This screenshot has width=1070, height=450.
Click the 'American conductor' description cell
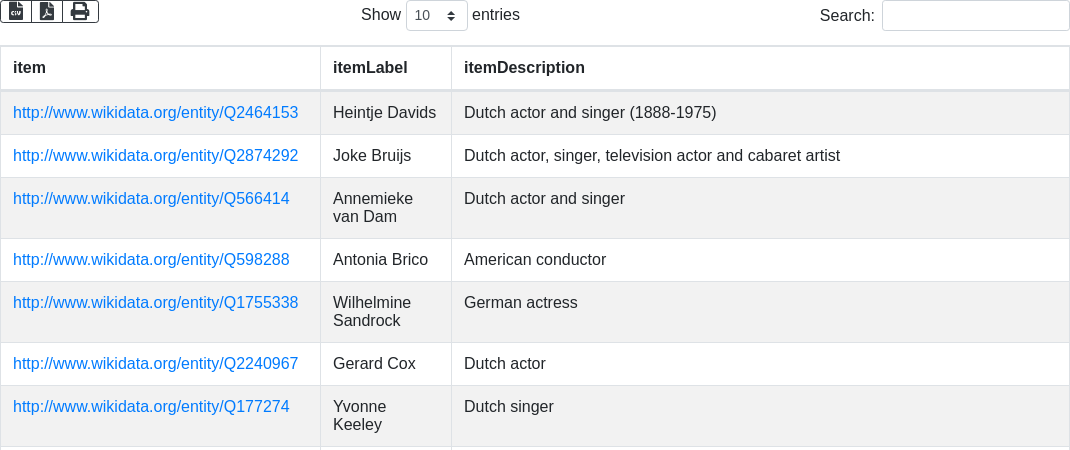click(x=535, y=260)
